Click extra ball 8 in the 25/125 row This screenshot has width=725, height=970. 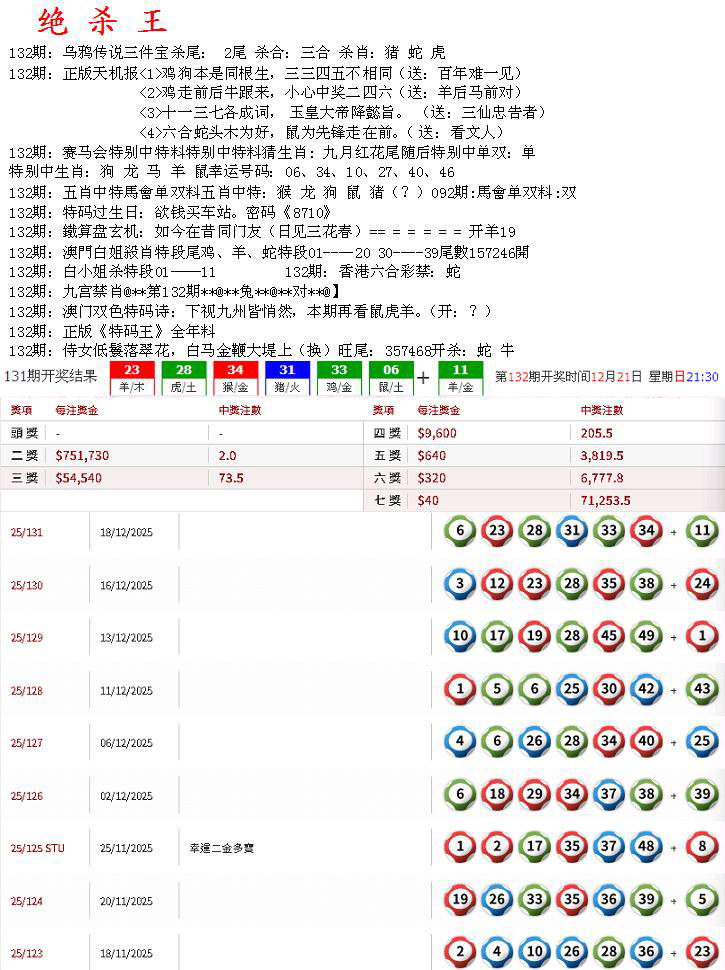pos(703,847)
